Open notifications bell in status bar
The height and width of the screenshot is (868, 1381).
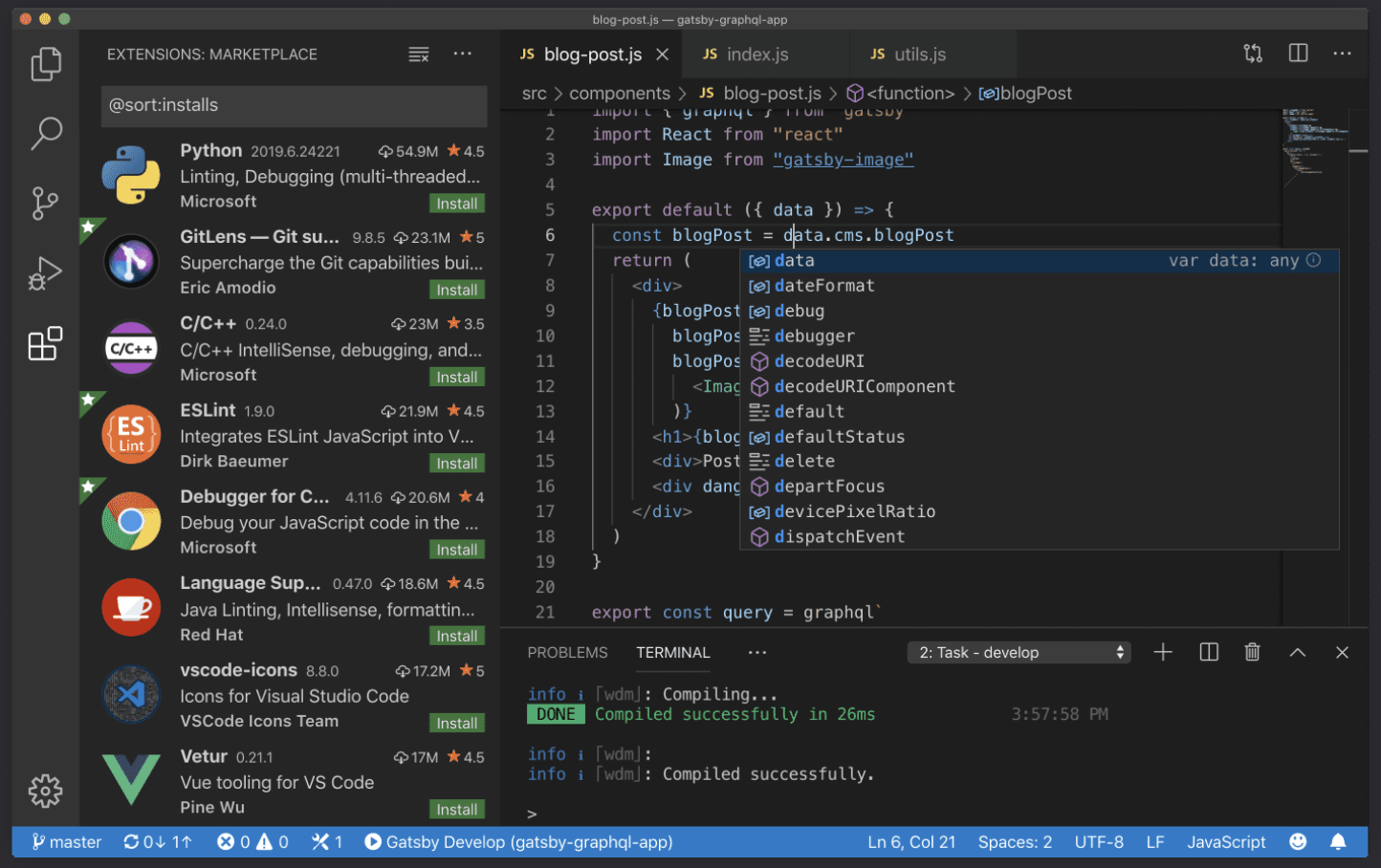point(1338,841)
